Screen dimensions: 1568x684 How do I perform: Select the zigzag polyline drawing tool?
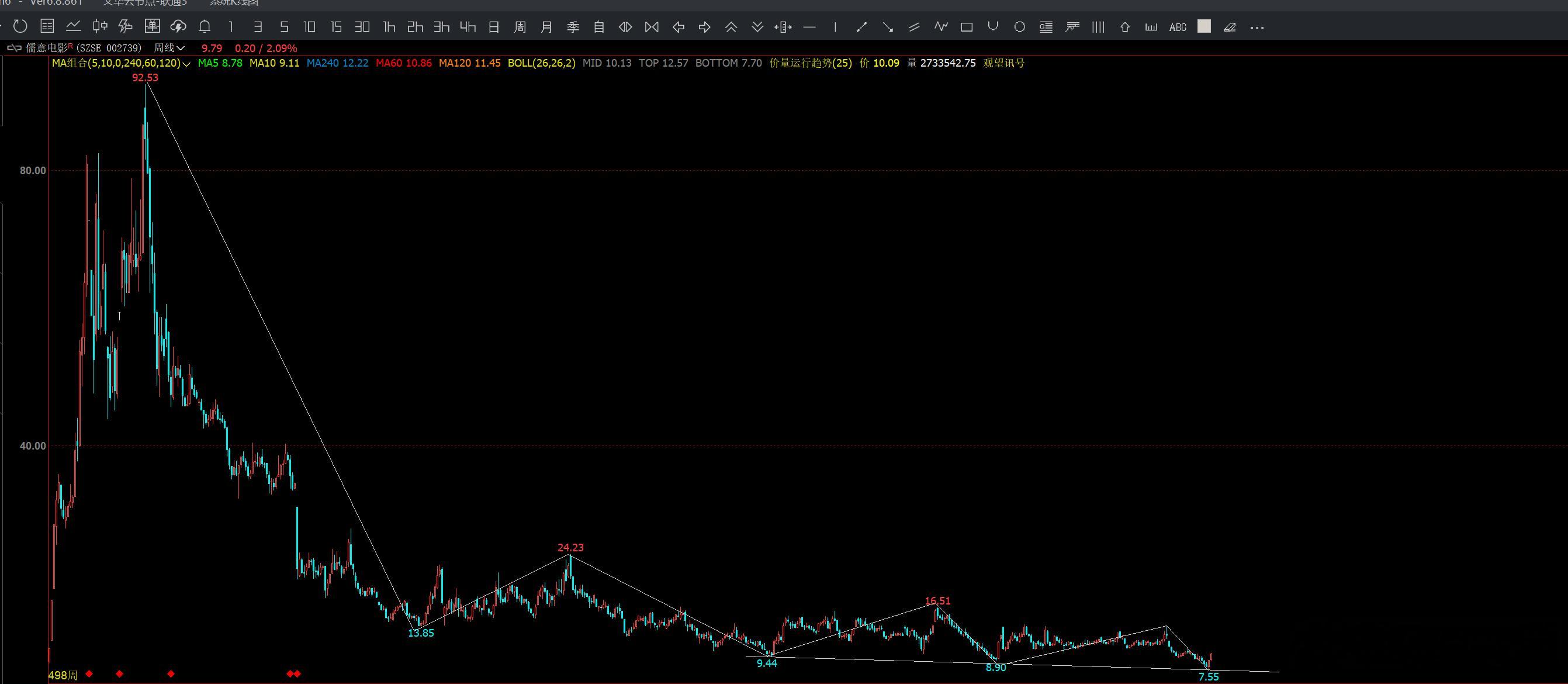941,27
